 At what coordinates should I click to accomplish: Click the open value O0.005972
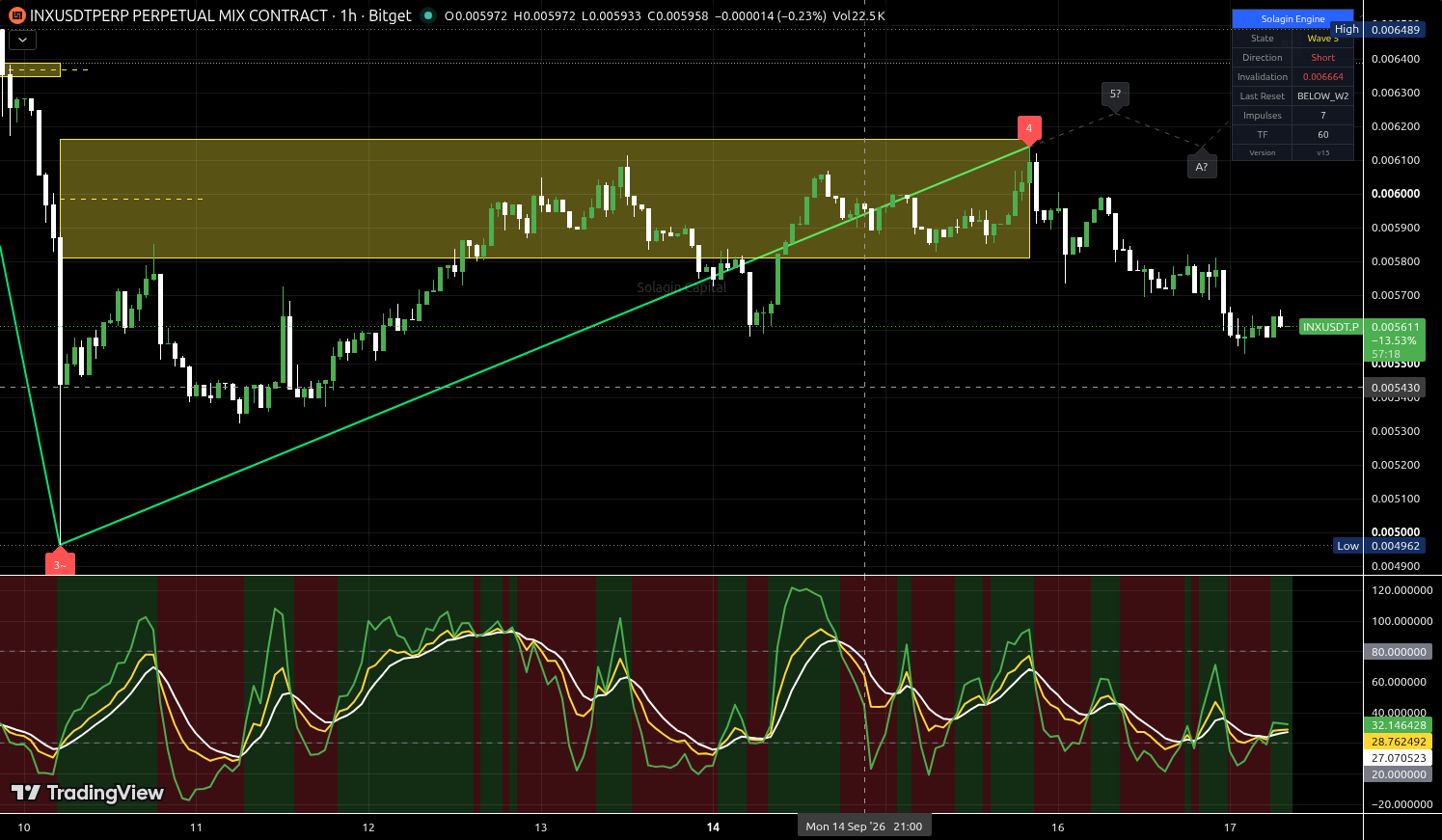coord(476,15)
